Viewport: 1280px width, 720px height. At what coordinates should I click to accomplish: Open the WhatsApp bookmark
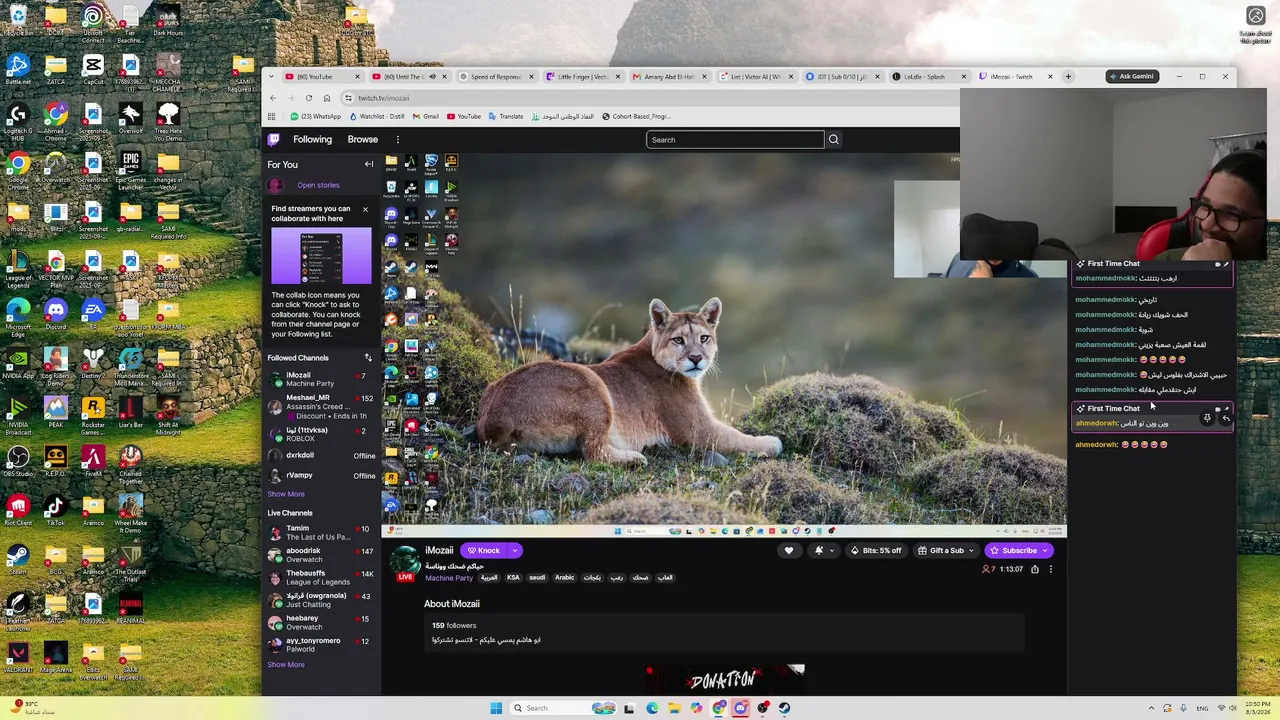point(316,117)
